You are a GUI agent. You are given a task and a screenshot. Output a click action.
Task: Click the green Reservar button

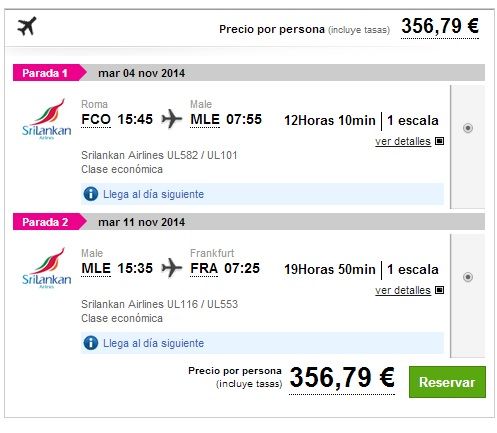(447, 382)
